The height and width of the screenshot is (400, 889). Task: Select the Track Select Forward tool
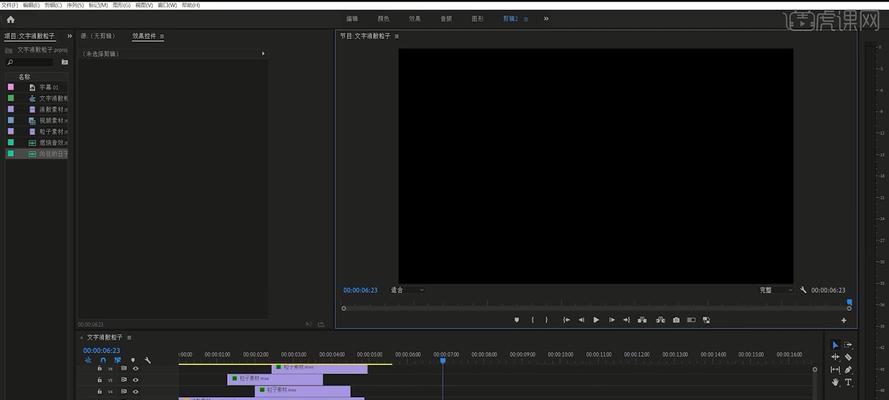[848, 344]
